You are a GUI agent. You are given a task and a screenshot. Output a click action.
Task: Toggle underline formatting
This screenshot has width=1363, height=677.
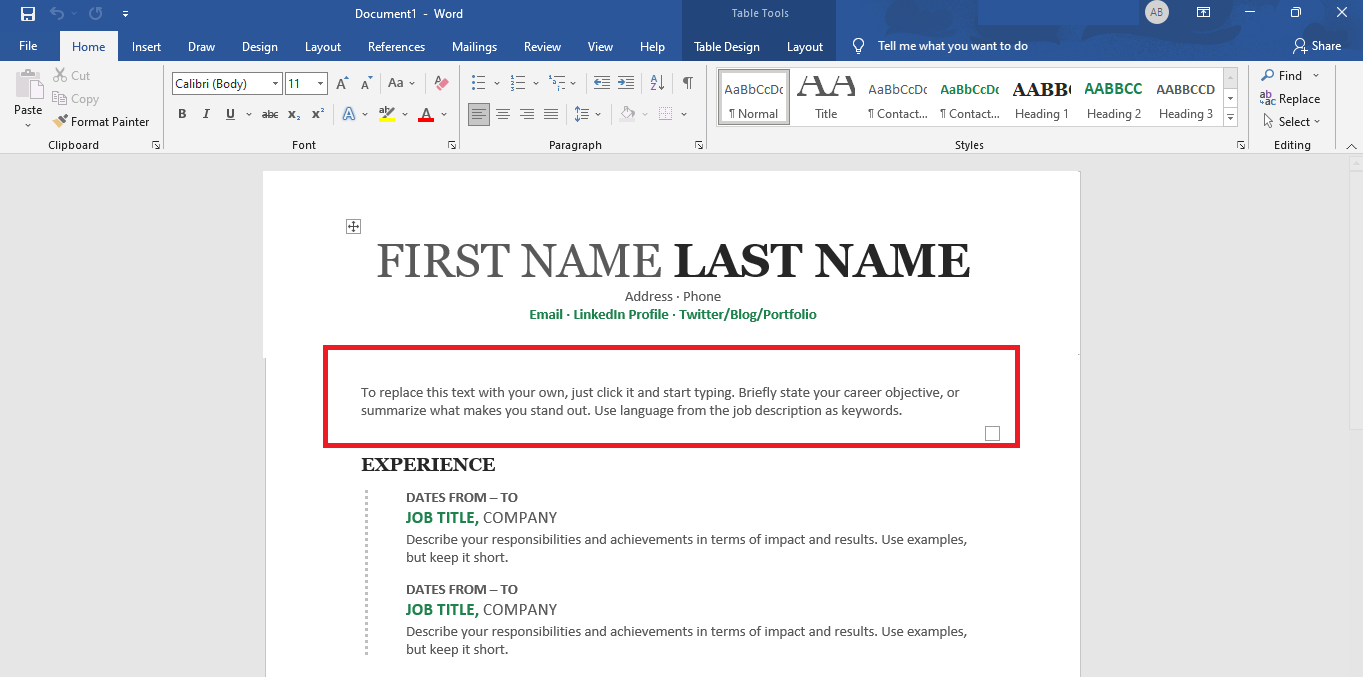pos(230,114)
